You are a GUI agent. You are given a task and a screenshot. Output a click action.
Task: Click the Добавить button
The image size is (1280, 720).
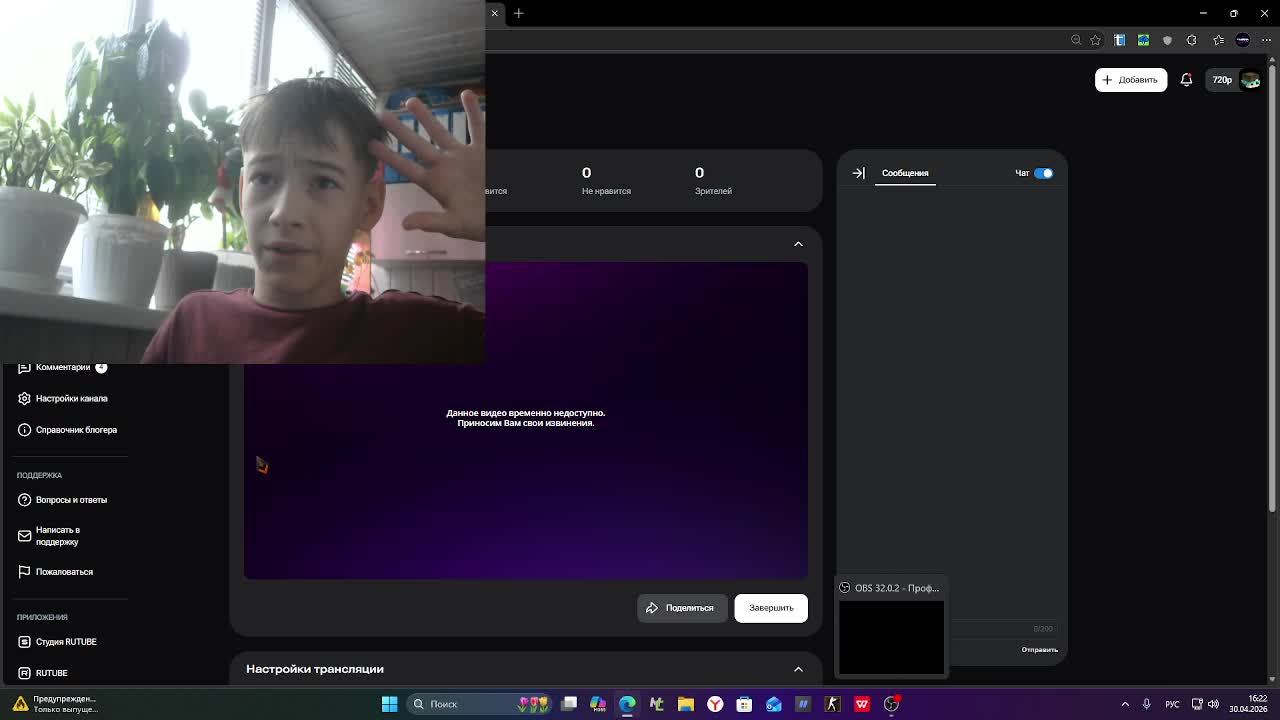pos(1131,80)
